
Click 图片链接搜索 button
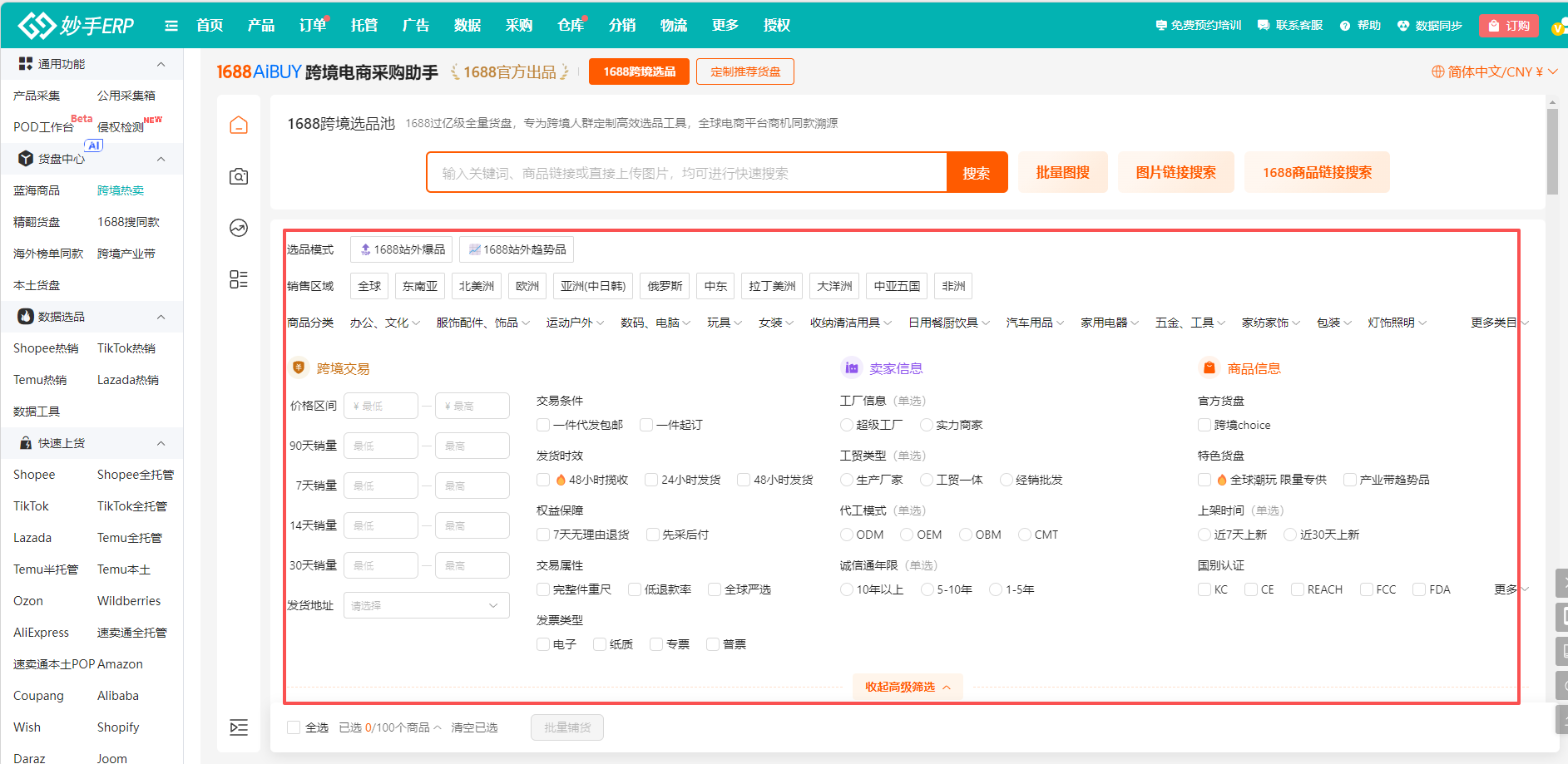[x=1176, y=172]
